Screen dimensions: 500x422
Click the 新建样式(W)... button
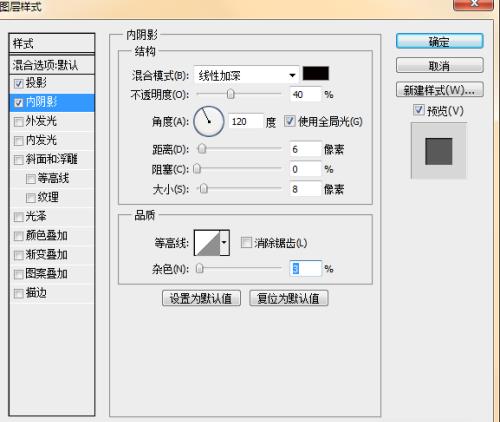point(440,90)
